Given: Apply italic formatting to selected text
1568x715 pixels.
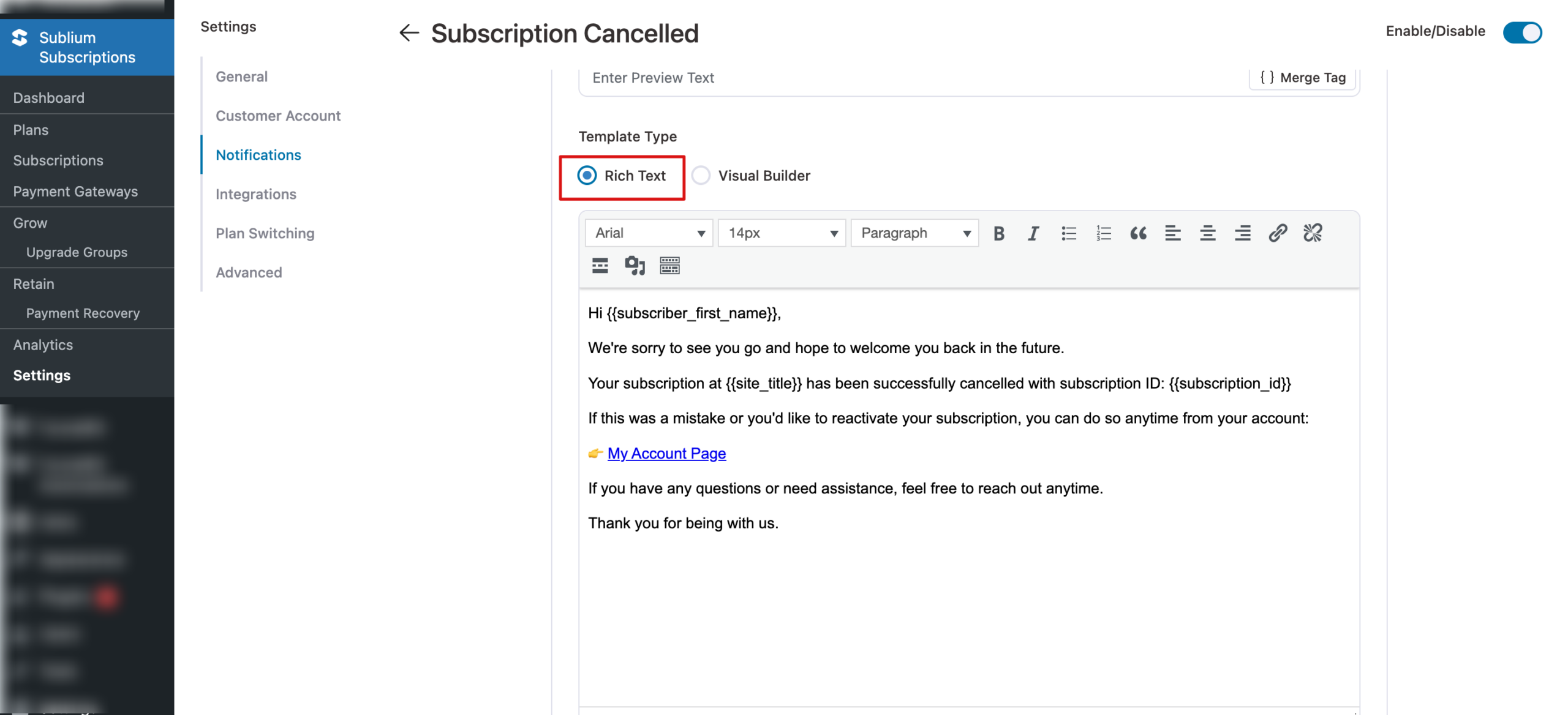Looking at the screenshot, I should point(1033,233).
